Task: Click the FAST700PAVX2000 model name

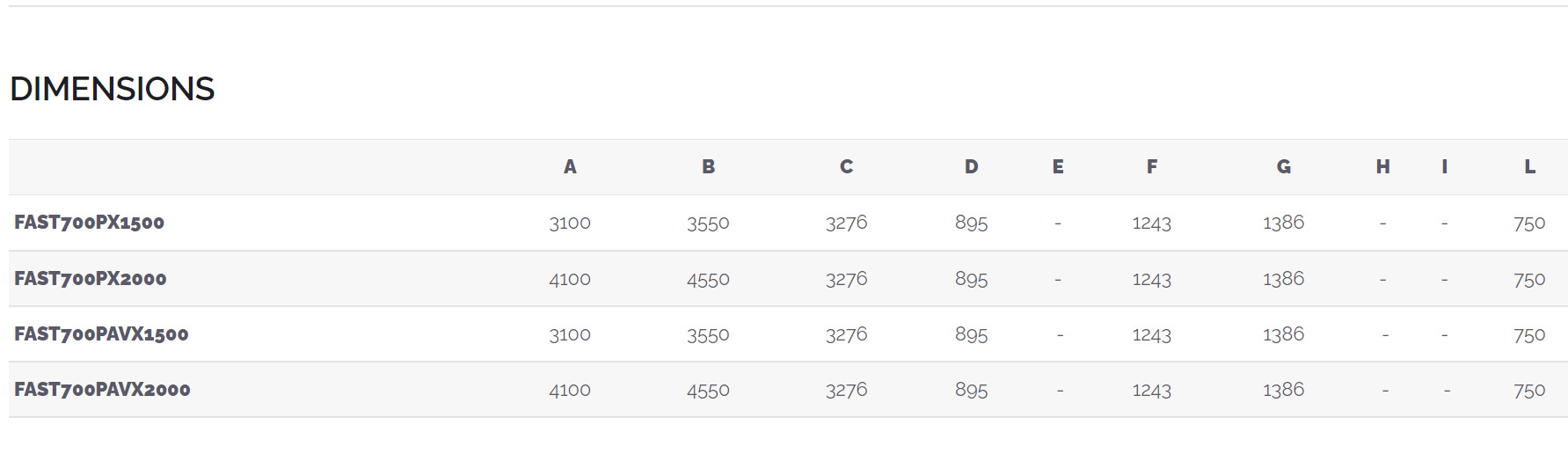Action: [x=102, y=390]
